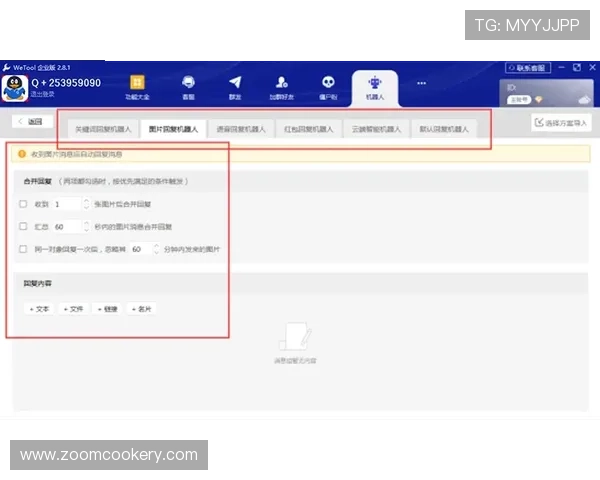This screenshot has width=600, height=480.
Task: Click the WeTool wrench logo icon
Action: pos(7,68)
